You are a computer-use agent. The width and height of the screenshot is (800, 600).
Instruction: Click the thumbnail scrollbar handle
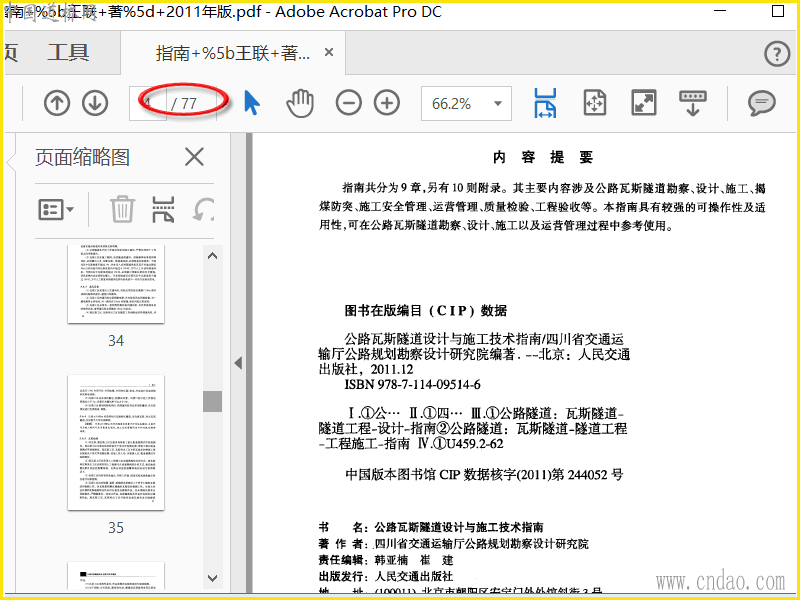pyautogui.click(x=212, y=401)
